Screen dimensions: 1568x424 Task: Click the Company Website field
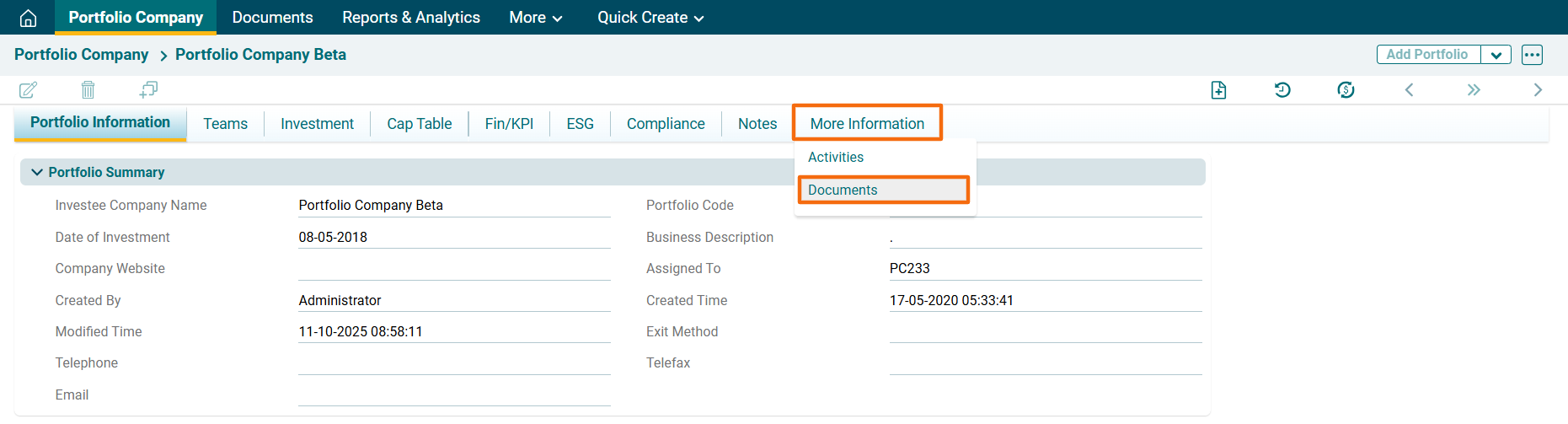[454, 269]
